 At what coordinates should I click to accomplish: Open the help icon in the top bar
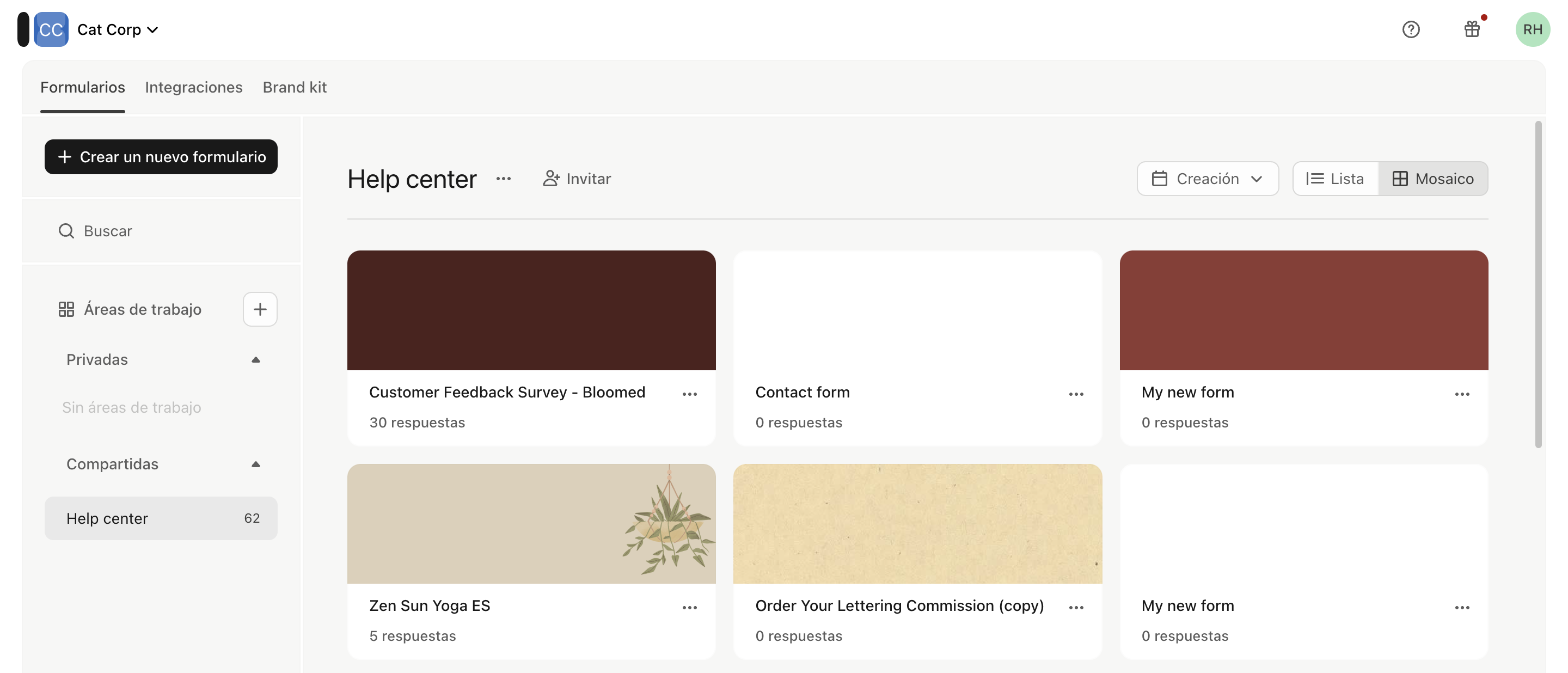[x=1411, y=29]
